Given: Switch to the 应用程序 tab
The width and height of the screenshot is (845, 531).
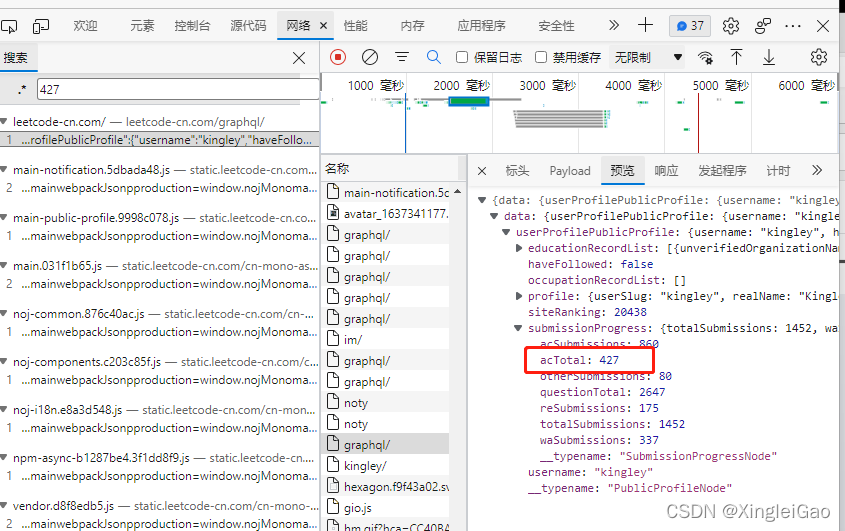Looking at the screenshot, I should [481, 26].
